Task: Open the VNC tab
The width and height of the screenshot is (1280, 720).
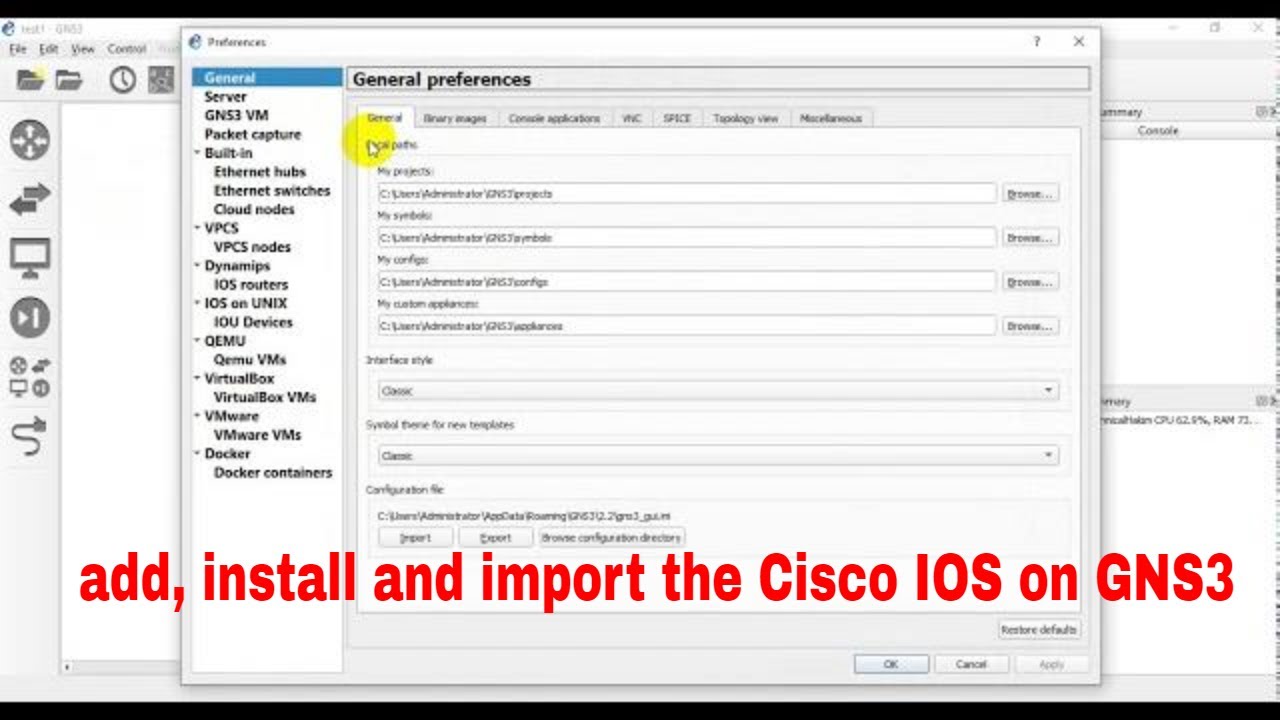Action: coord(632,118)
